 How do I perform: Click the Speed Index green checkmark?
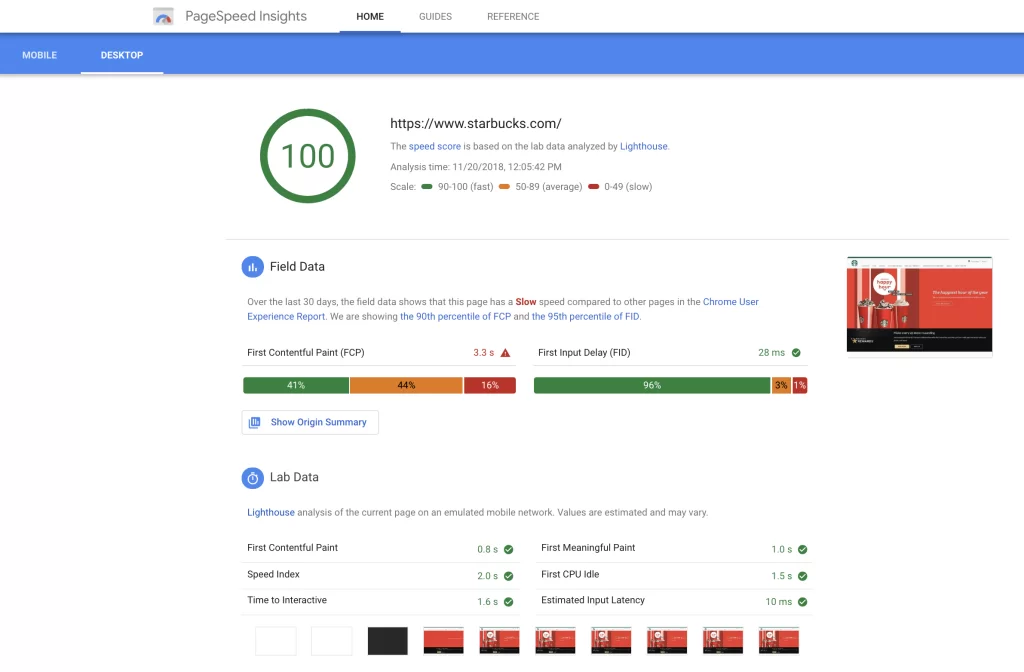pyautogui.click(x=509, y=576)
